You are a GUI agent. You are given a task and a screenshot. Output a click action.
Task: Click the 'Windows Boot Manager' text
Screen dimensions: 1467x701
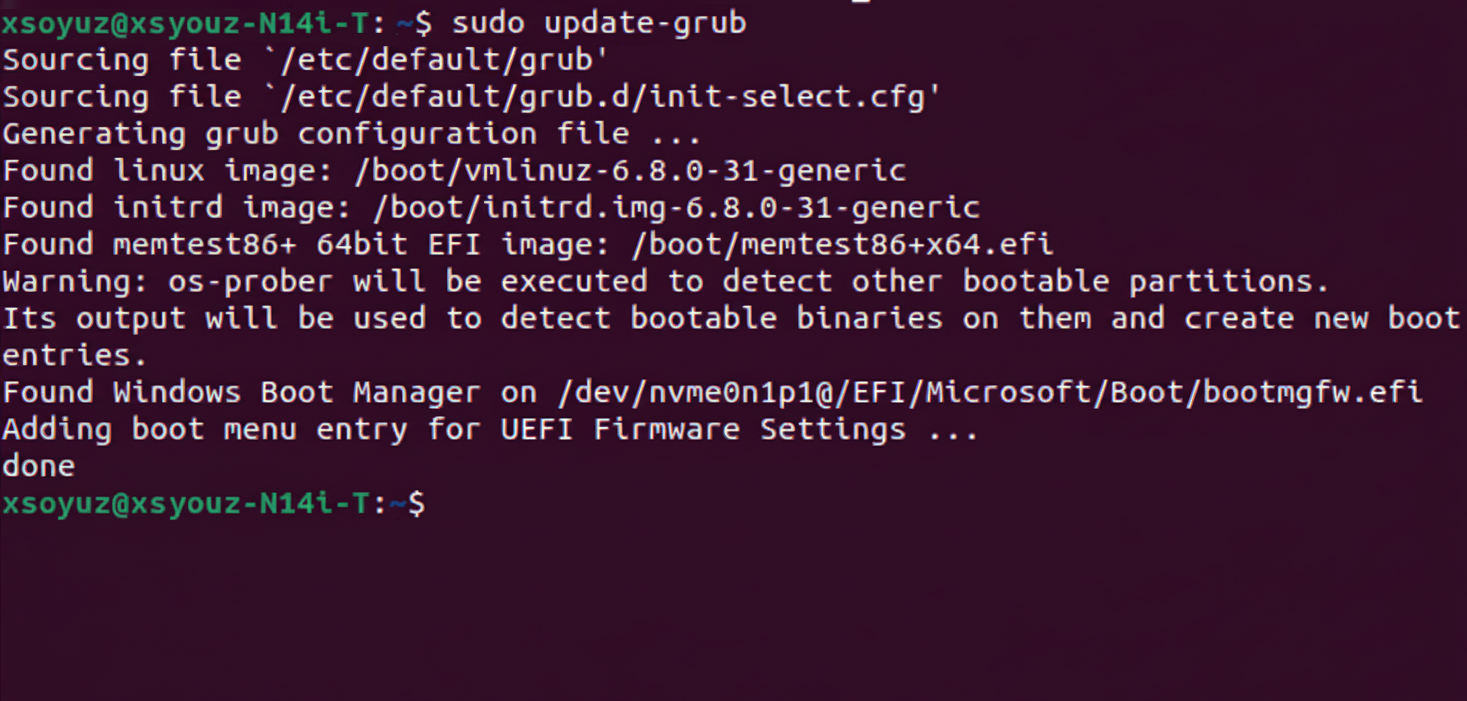click(296, 392)
